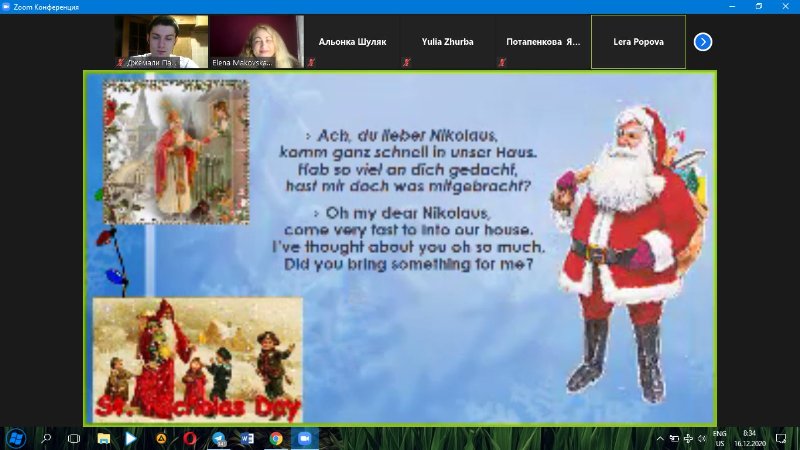Click text 'Hab so viel an dich gedacht'
This screenshot has height=450, width=800.
pos(407,169)
